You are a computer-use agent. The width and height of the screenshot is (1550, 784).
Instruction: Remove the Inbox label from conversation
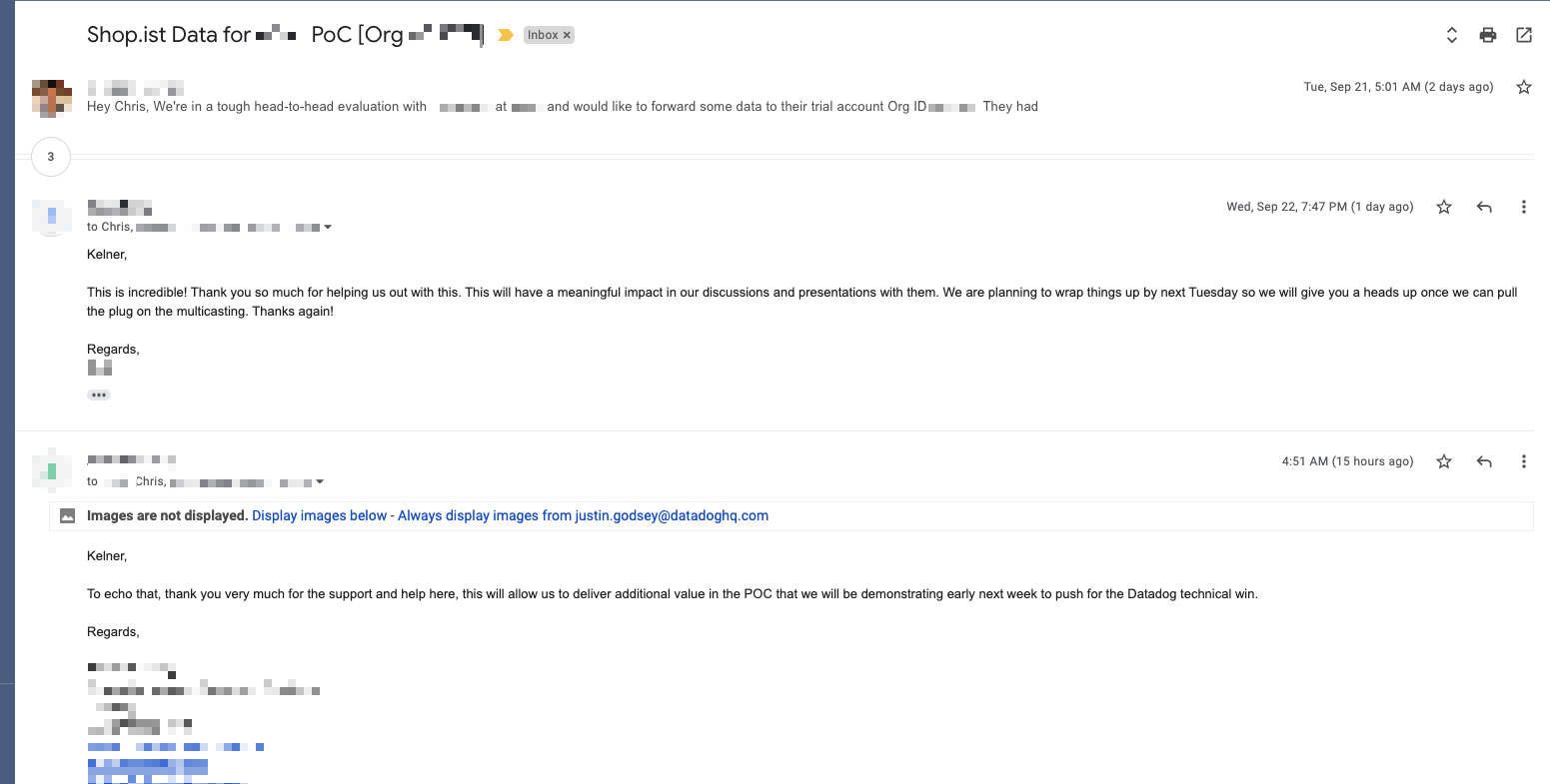click(x=567, y=35)
